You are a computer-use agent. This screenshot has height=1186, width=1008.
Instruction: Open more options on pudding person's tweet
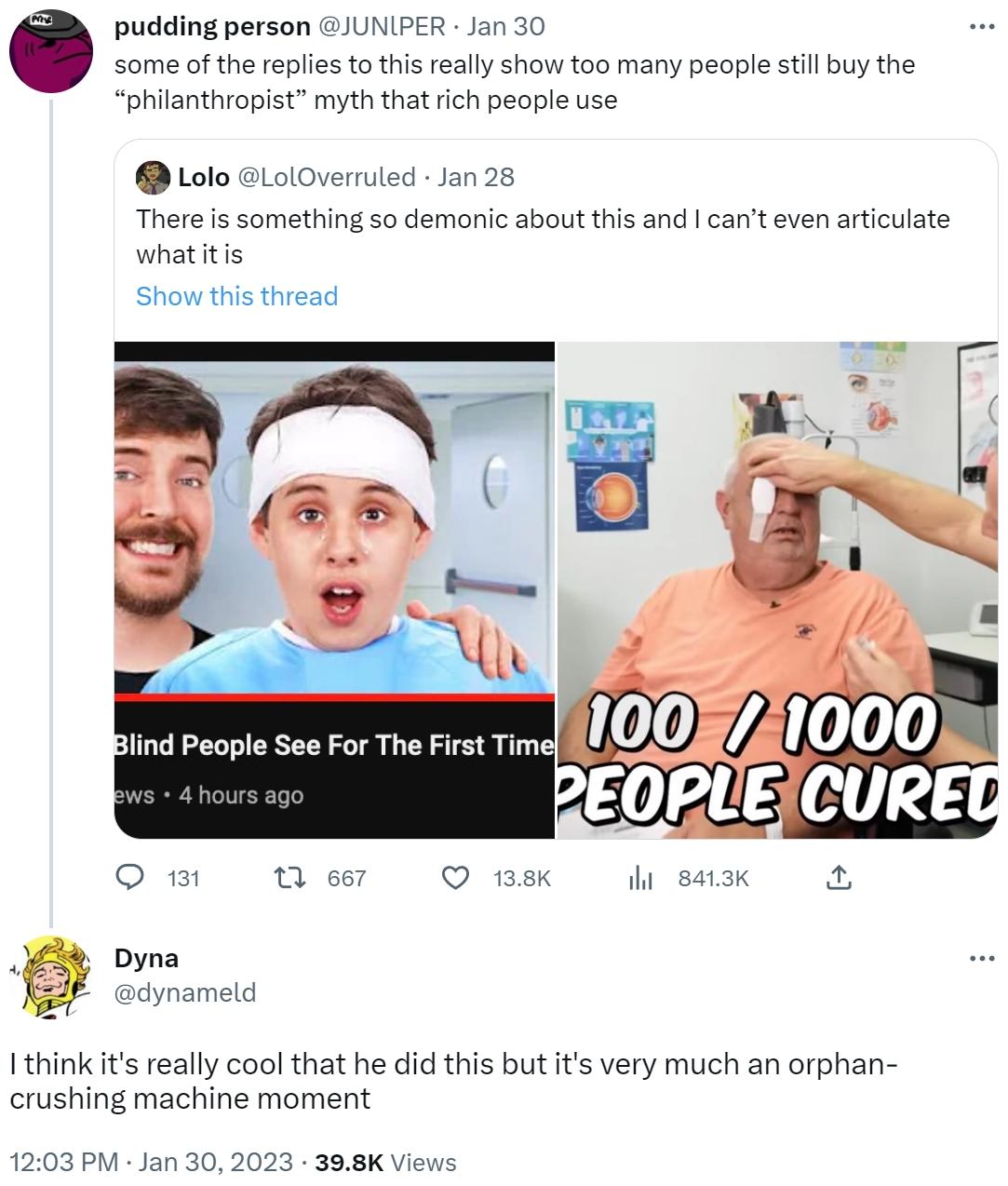coord(981,27)
